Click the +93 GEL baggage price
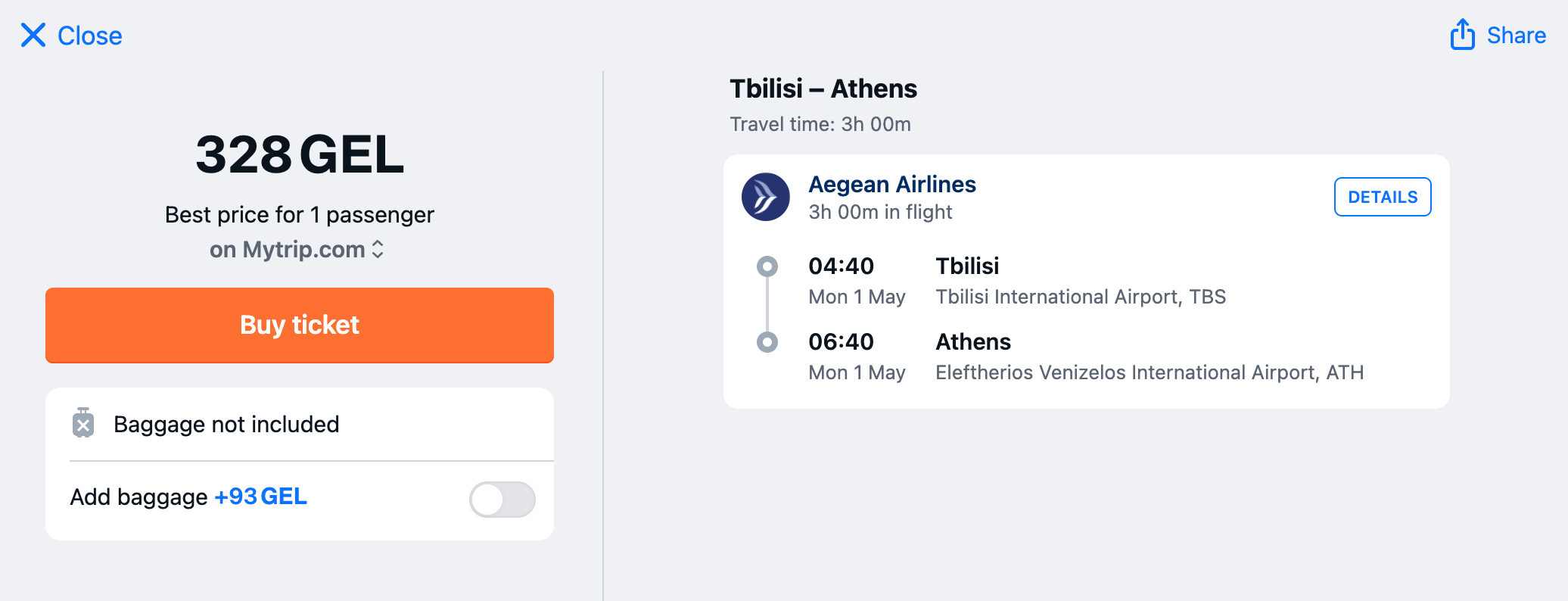The image size is (1568, 601). tap(260, 497)
